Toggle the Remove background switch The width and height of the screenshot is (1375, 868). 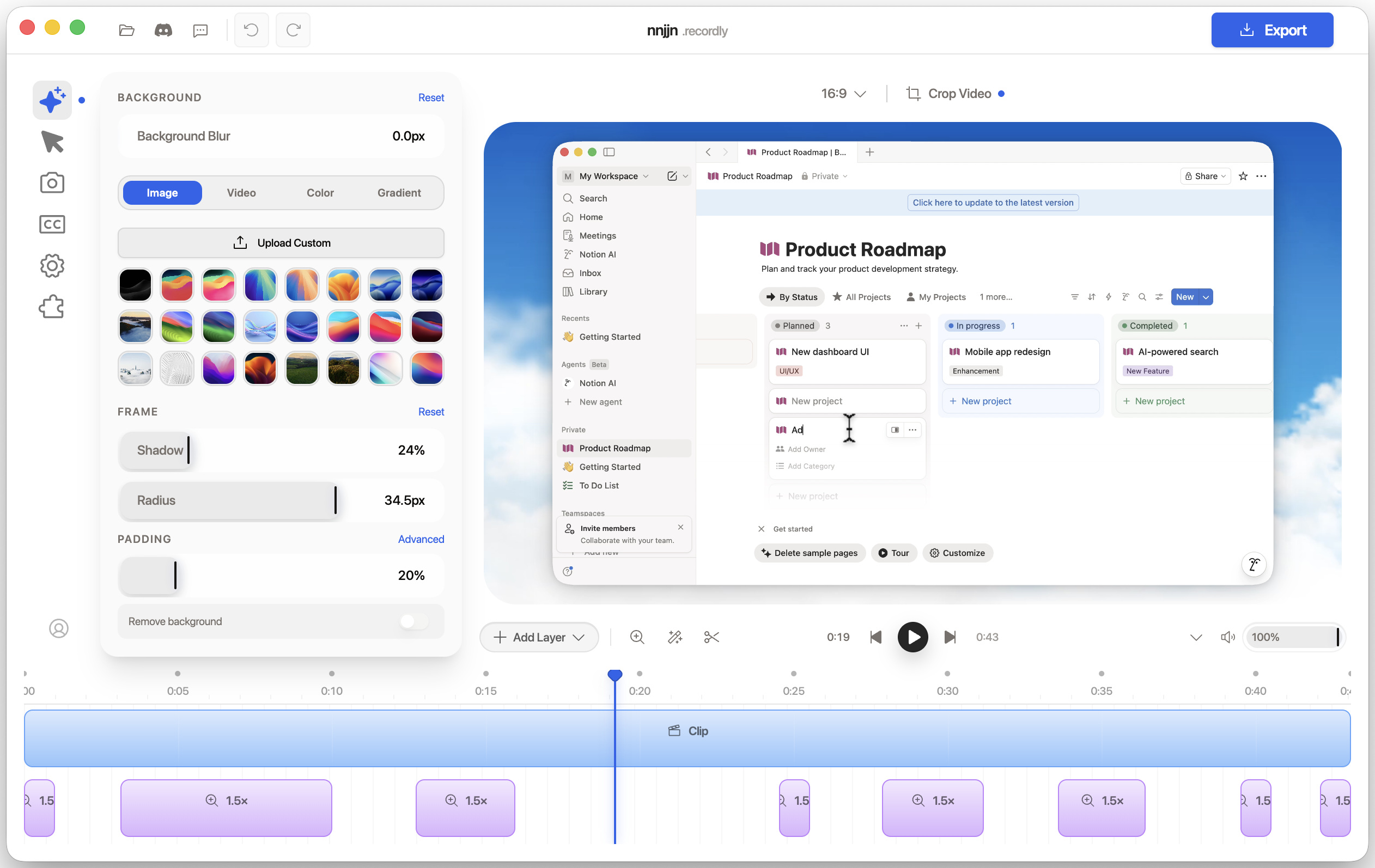point(413,621)
